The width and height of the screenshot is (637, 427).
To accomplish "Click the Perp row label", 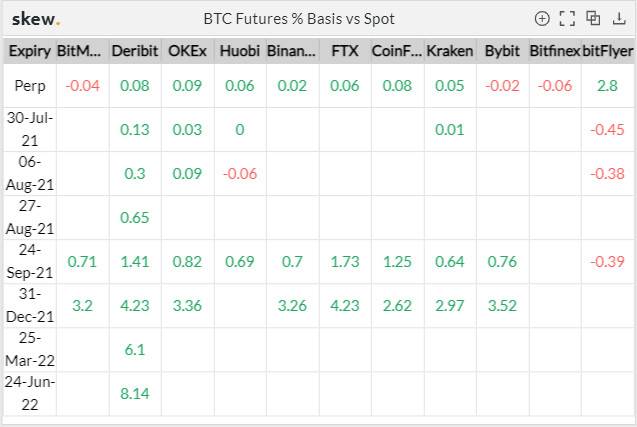I will coord(30,86).
